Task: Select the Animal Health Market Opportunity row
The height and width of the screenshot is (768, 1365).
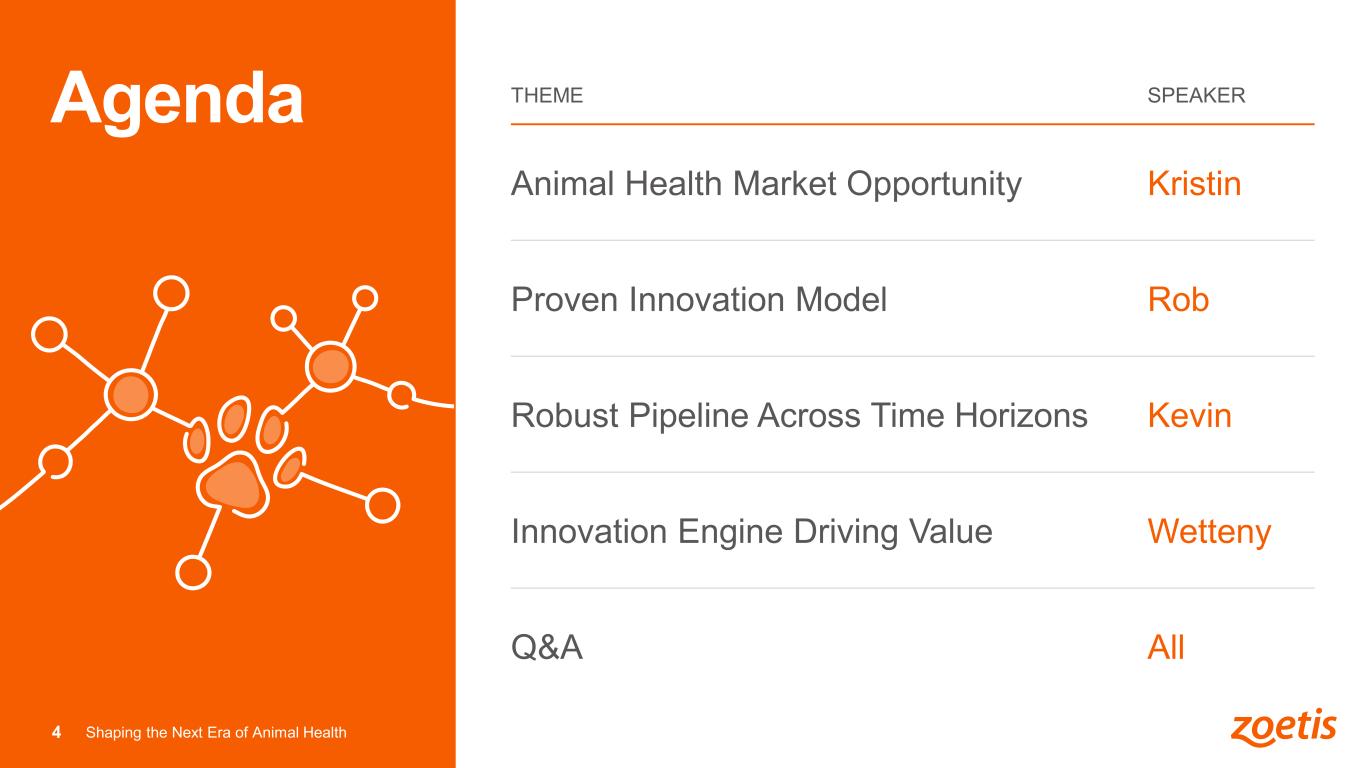Action: tap(766, 184)
